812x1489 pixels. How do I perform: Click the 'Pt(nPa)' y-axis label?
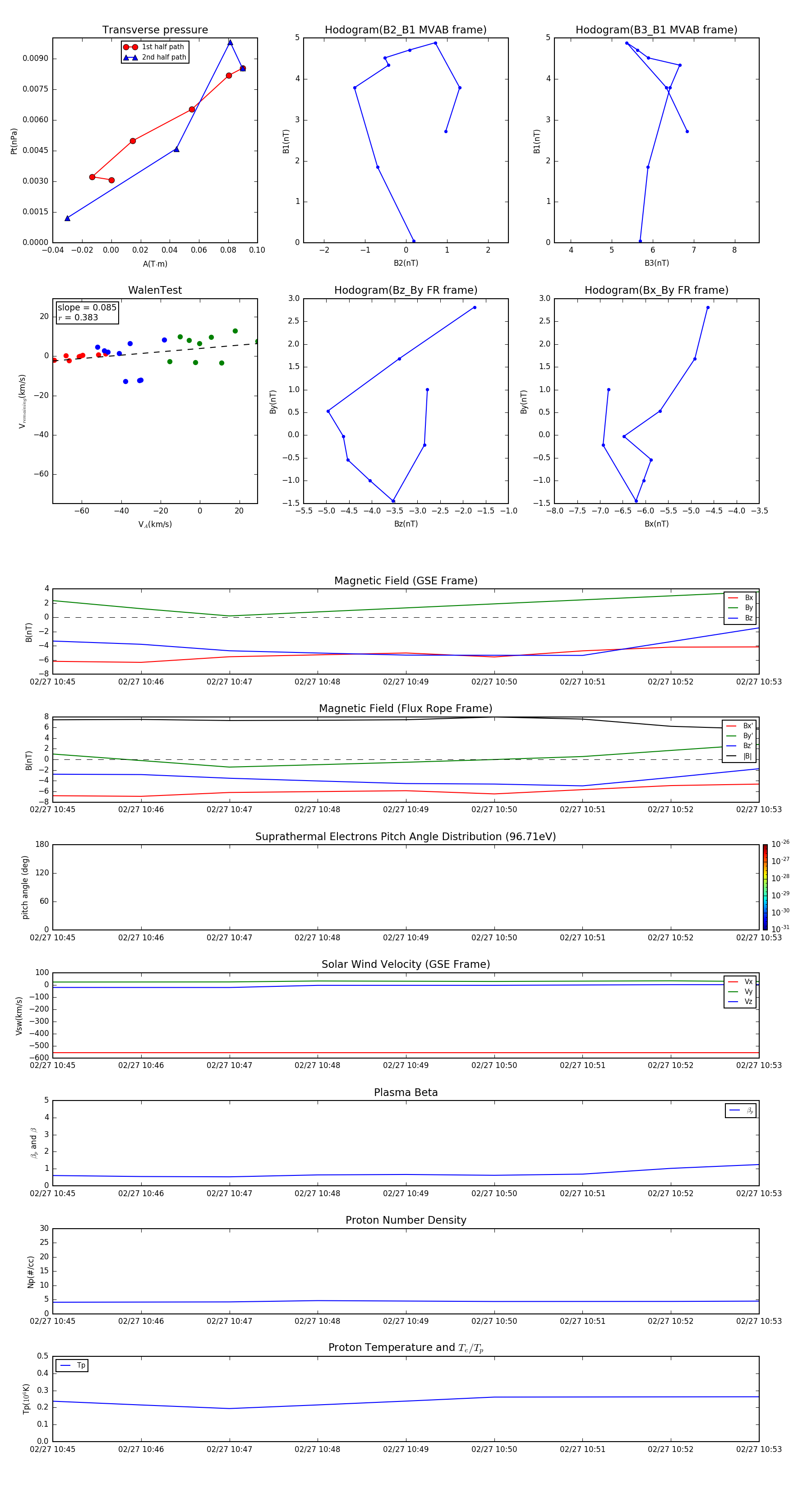tap(14, 141)
